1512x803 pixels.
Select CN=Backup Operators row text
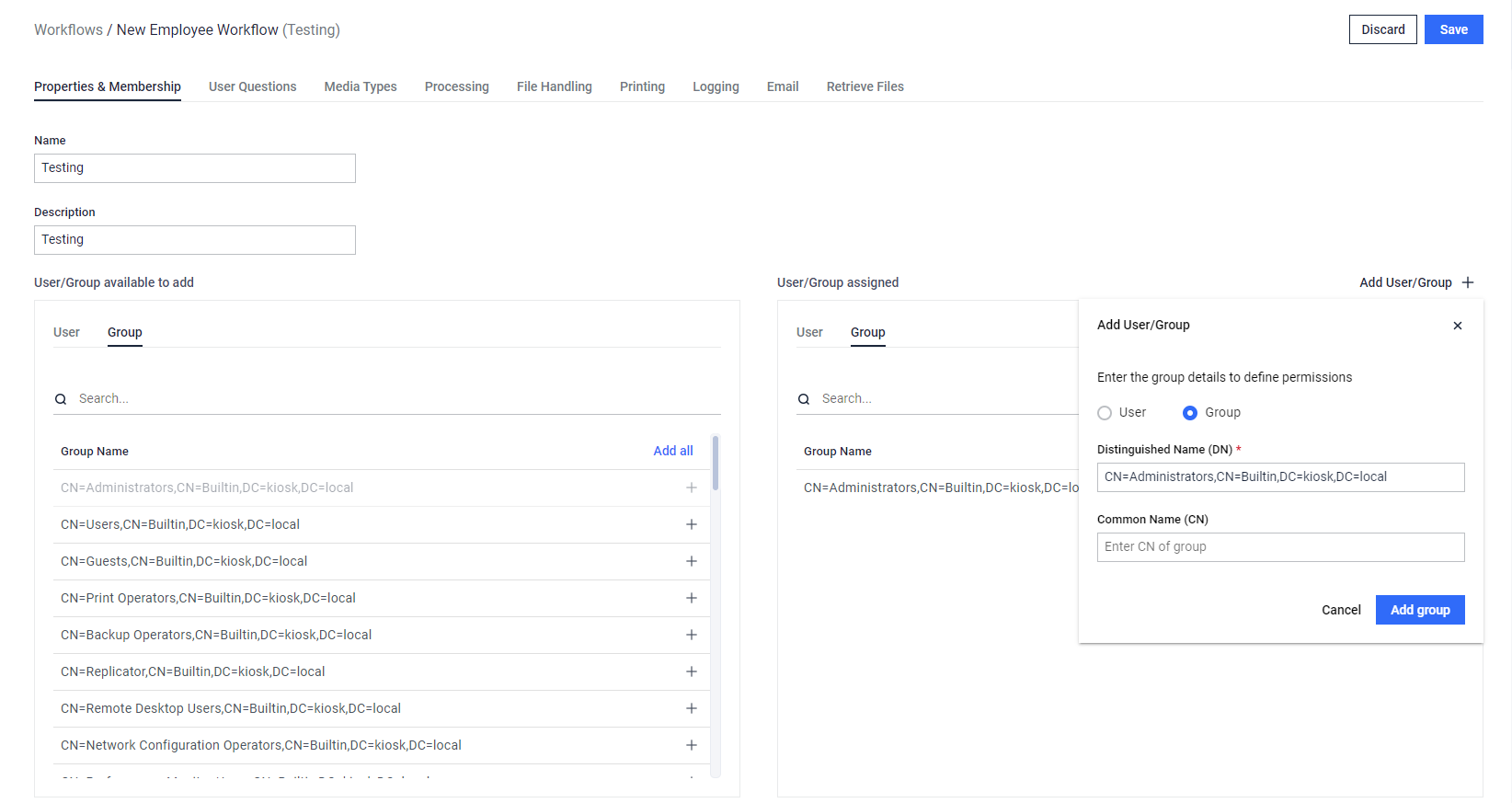point(216,635)
